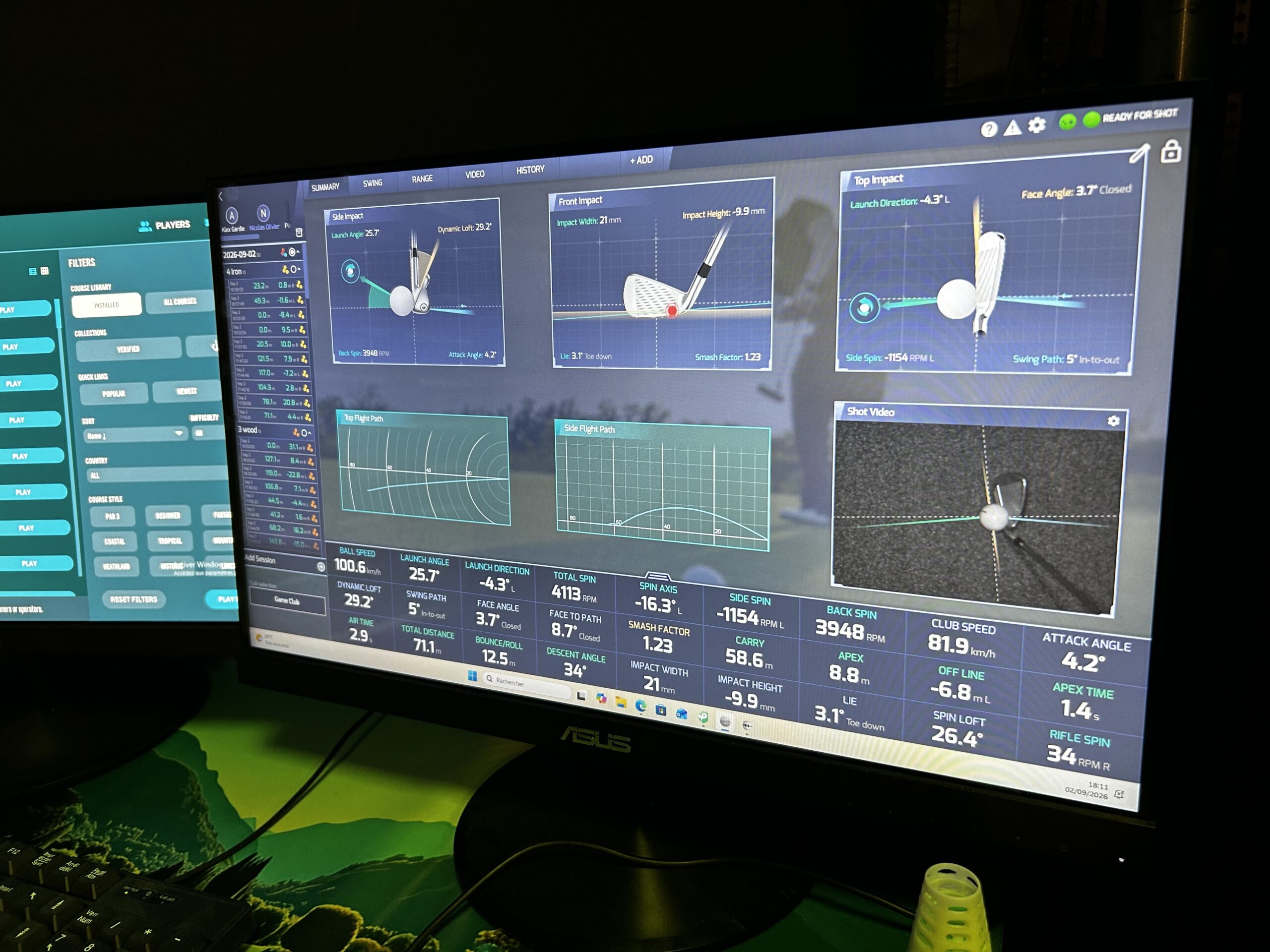Screen dimensions: 1270x952
Task: Click the Game Club selection button
Action: pyautogui.click(x=287, y=601)
